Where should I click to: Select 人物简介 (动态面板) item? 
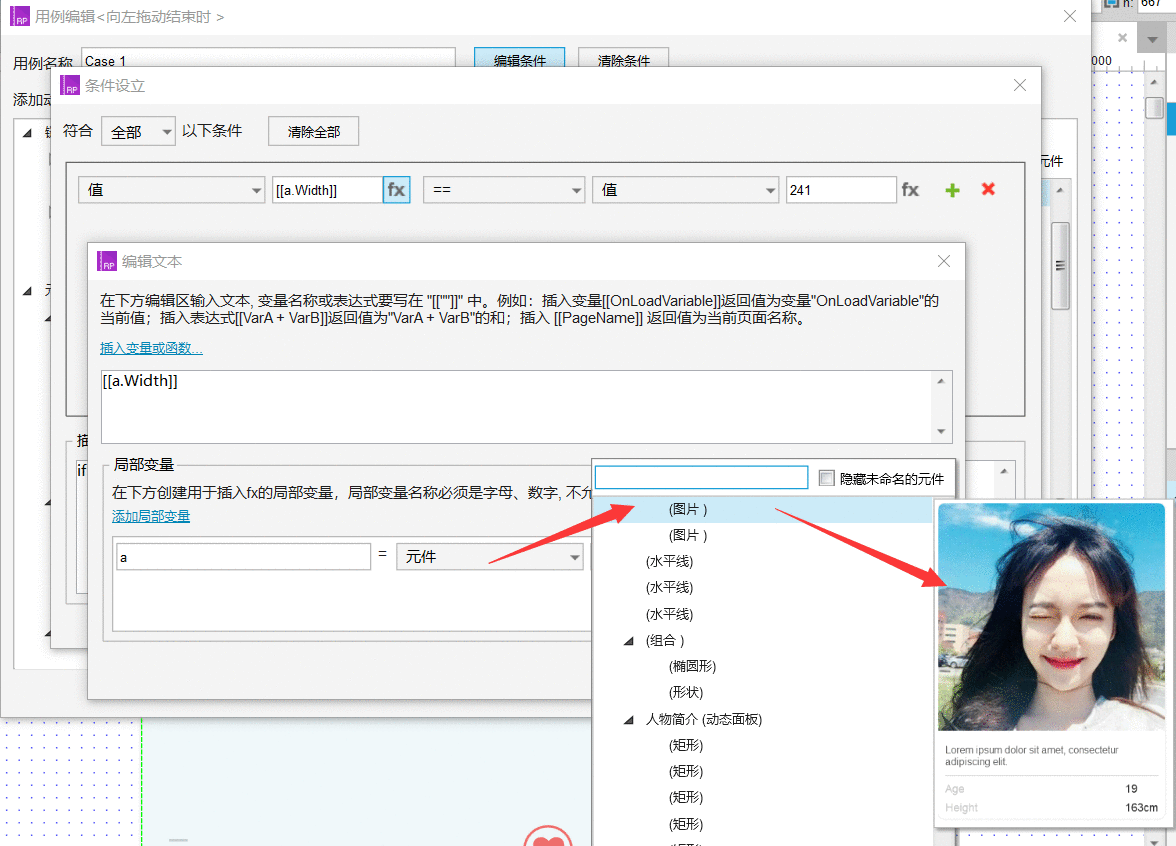tap(704, 719)
